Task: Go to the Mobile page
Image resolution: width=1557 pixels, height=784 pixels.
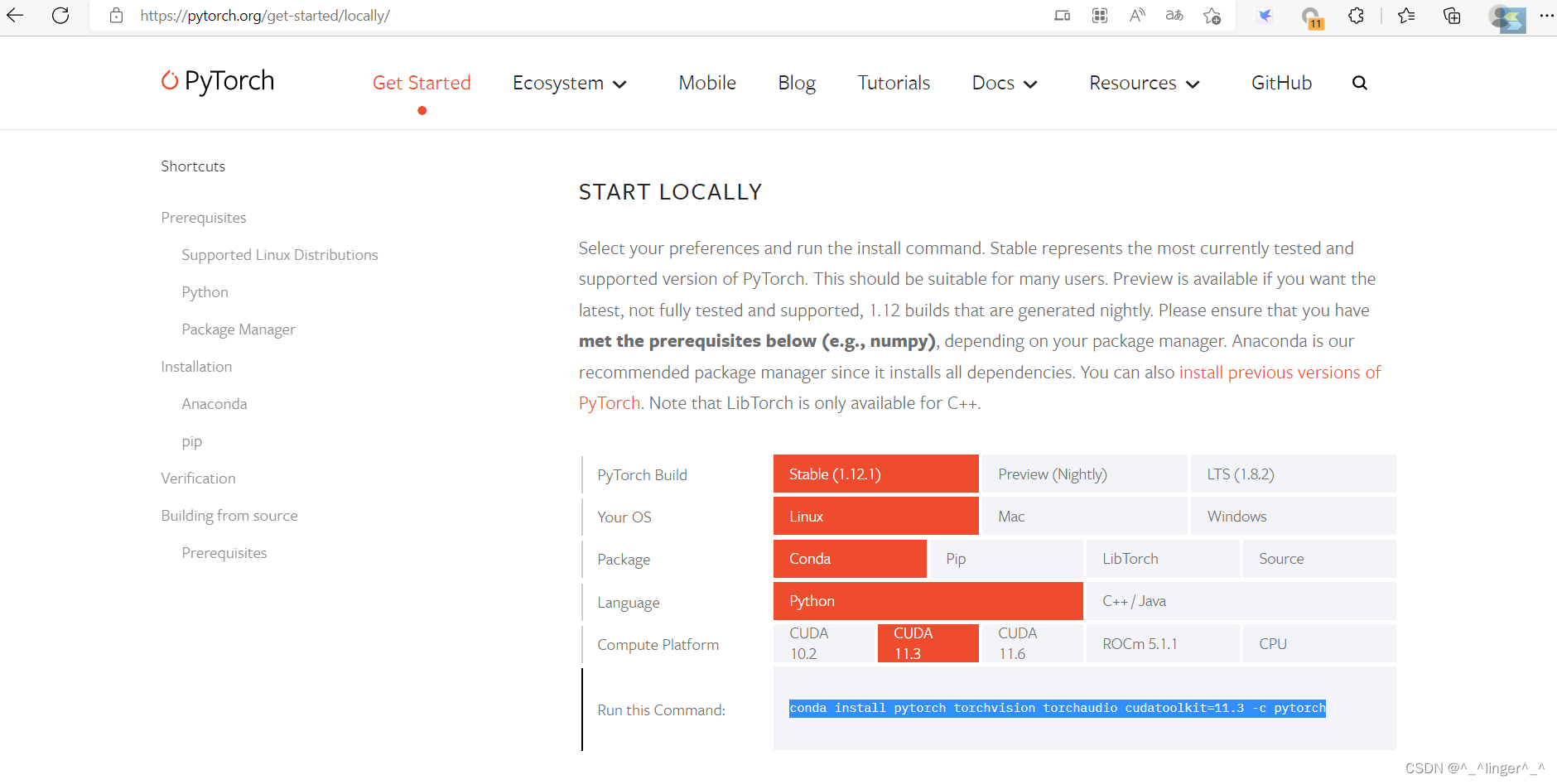Action: [x=707, y=83]
